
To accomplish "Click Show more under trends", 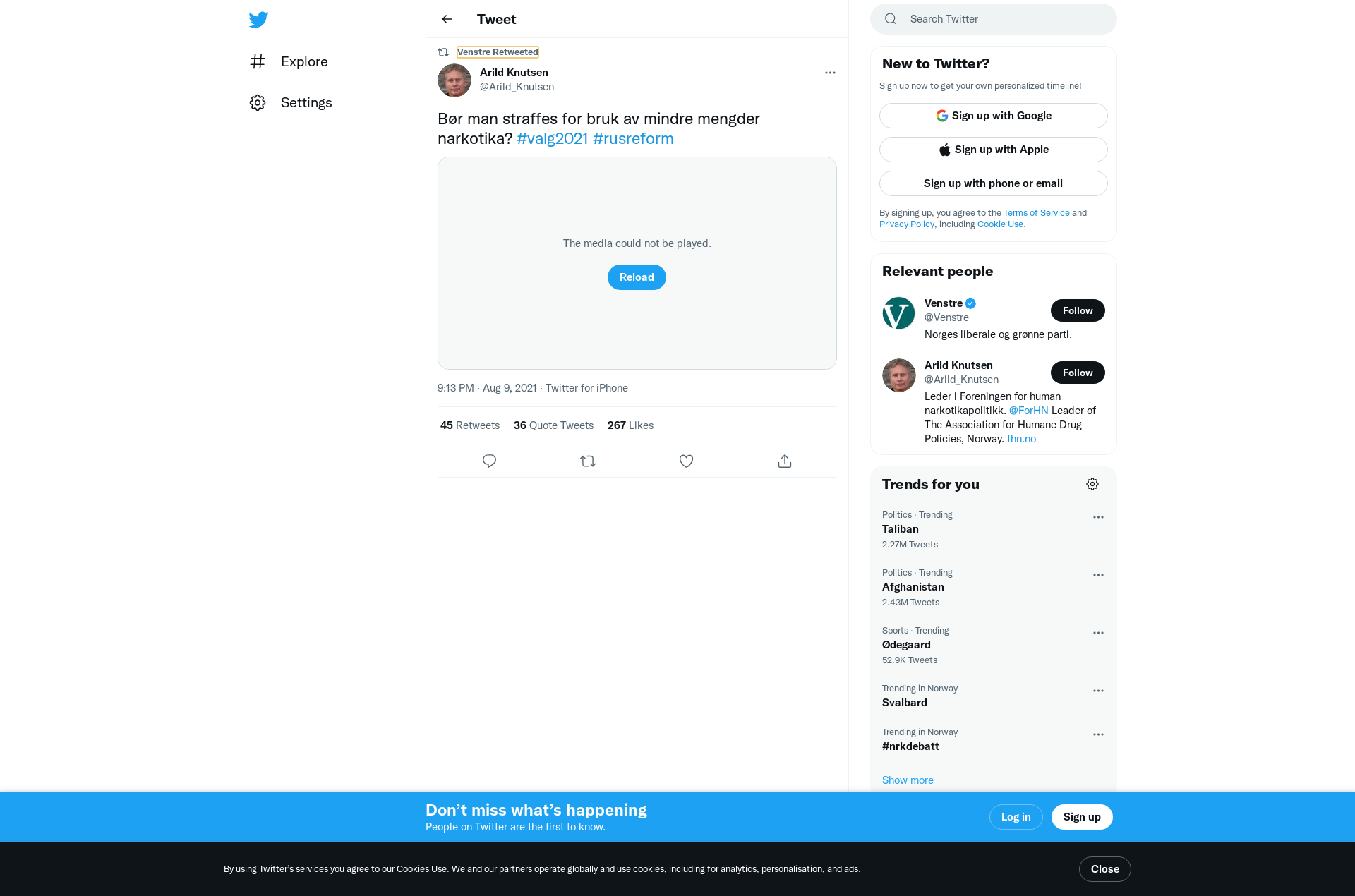I will click(x=908, y=780).
